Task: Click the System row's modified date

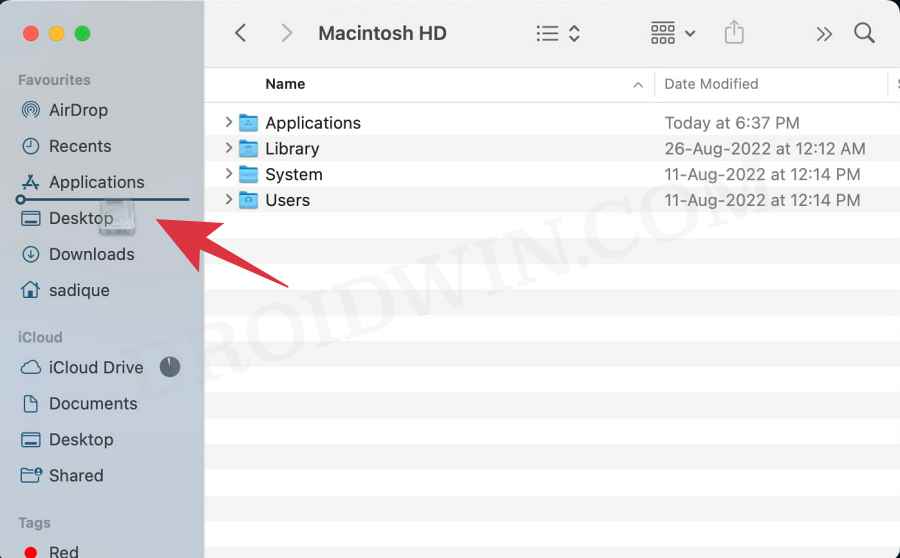Action: click(762, 174)
